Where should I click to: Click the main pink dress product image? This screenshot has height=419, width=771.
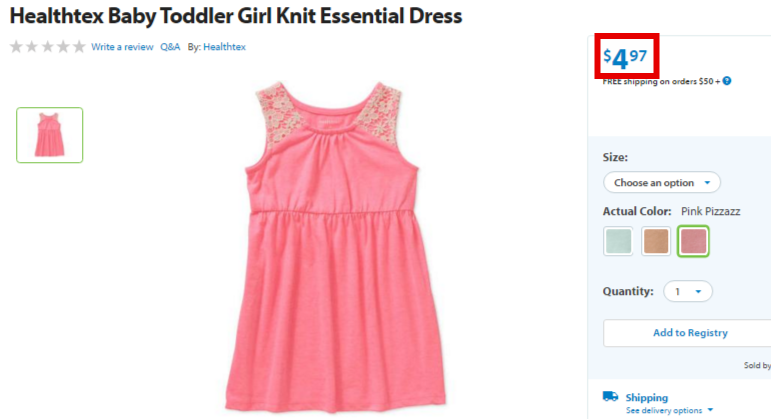(x=335, y=246)
